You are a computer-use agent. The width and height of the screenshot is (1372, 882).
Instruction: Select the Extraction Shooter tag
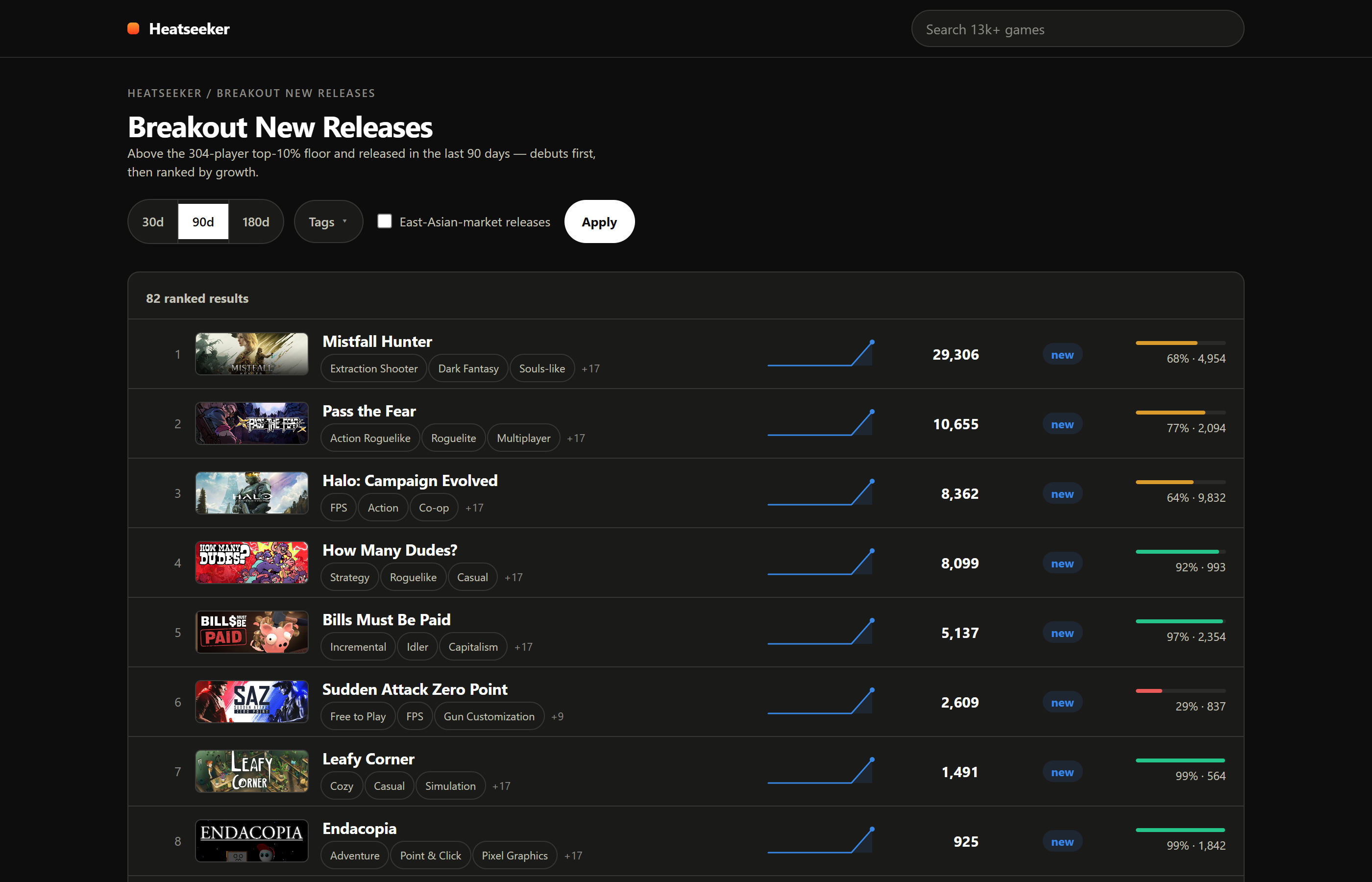point(374,368)
